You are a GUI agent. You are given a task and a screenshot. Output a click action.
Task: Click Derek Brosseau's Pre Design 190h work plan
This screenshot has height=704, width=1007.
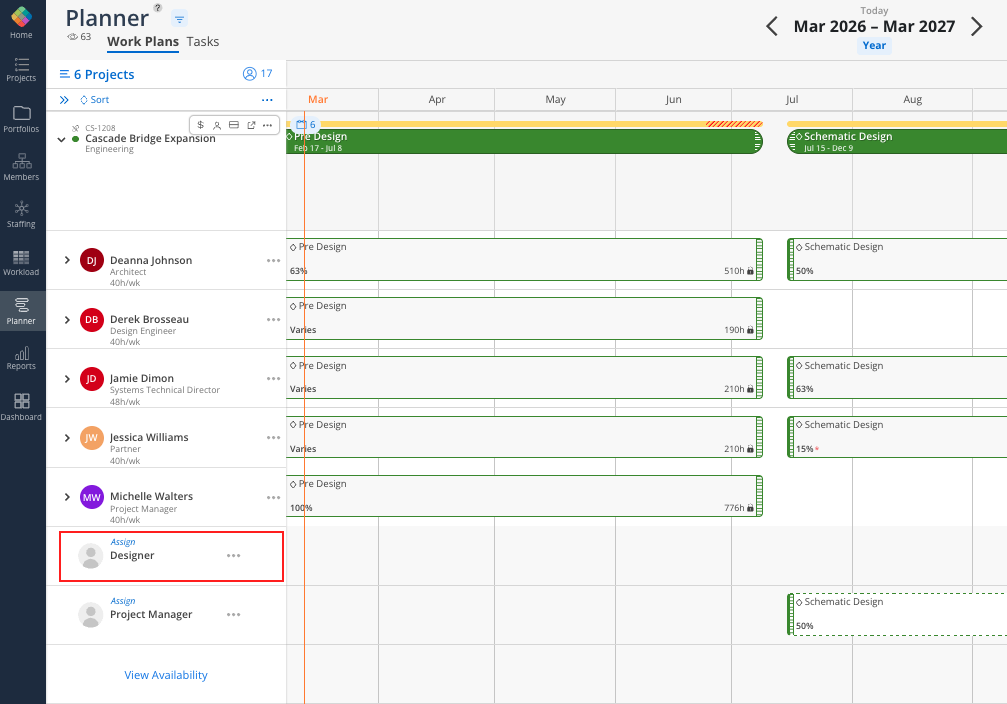[x=524, y=319]
